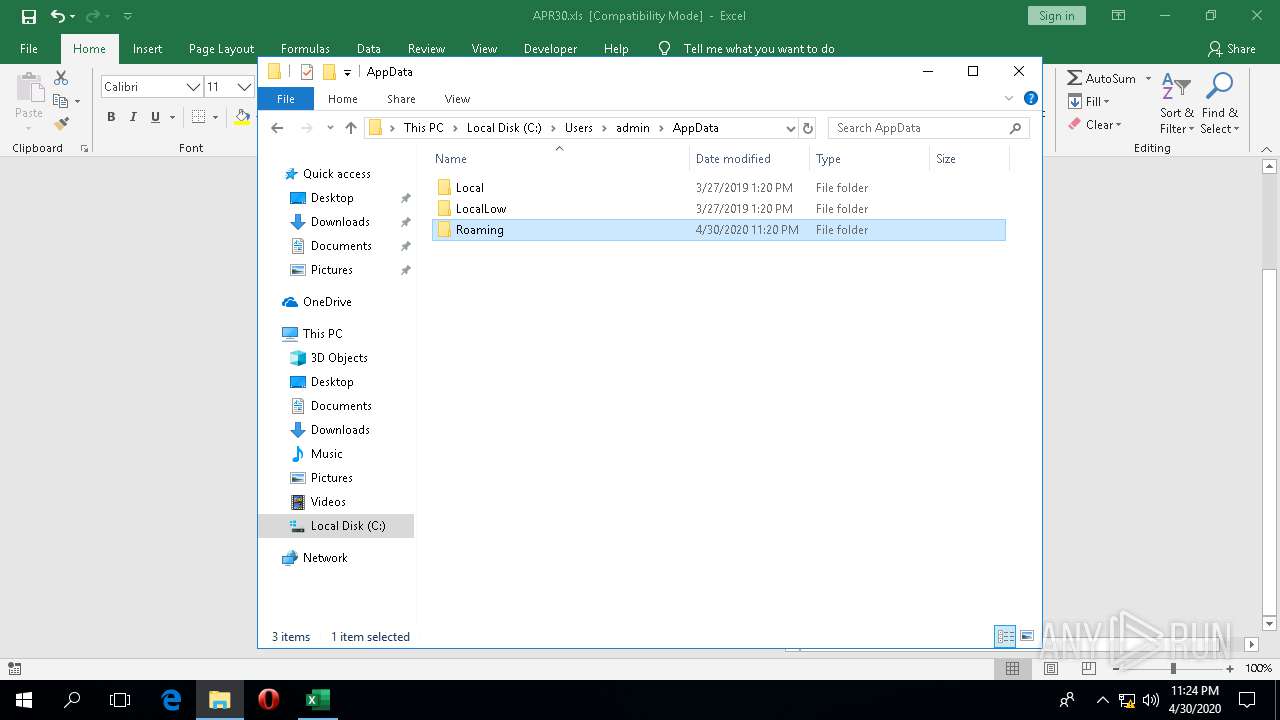Viewport: 1280px width, 720px height.
Task: Open the Calibri font name dropdown
Action: point(193,87)
